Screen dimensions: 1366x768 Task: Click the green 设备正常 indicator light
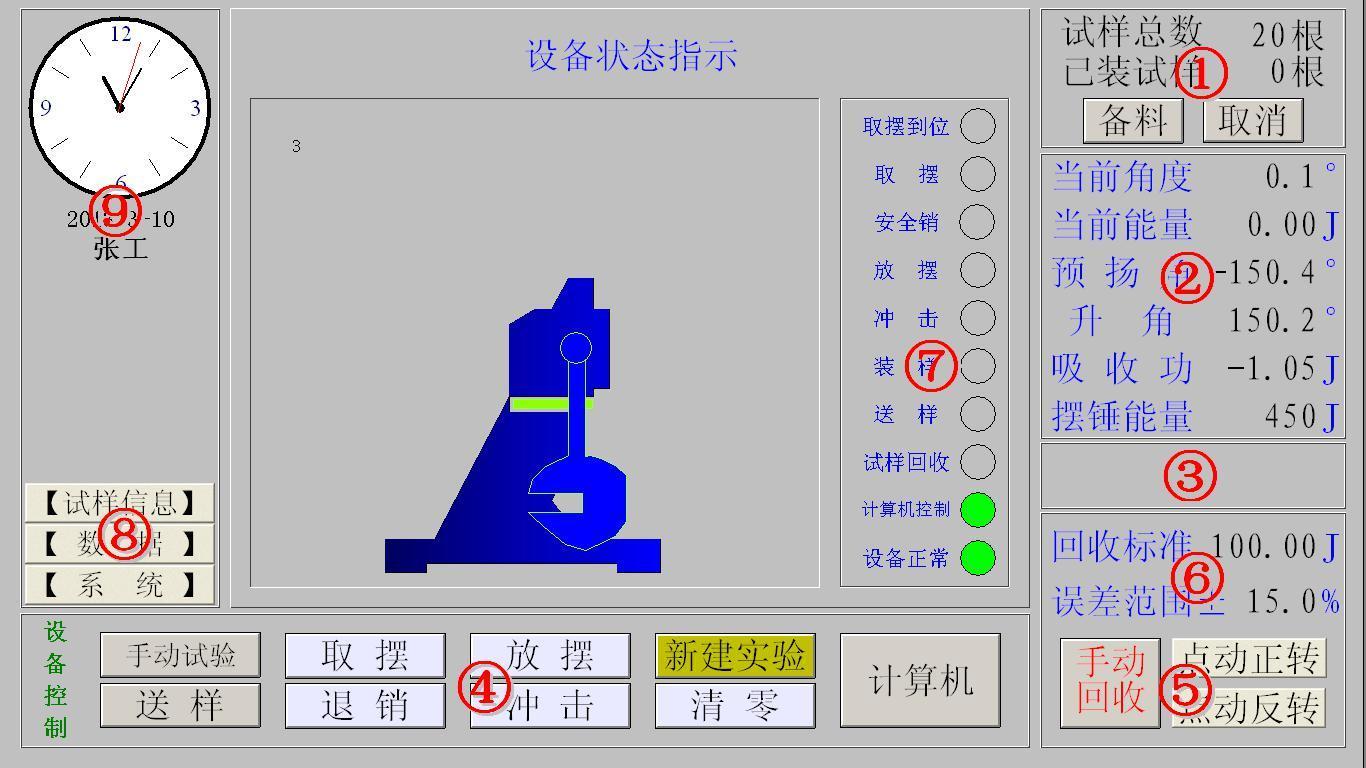pos(977,558)
